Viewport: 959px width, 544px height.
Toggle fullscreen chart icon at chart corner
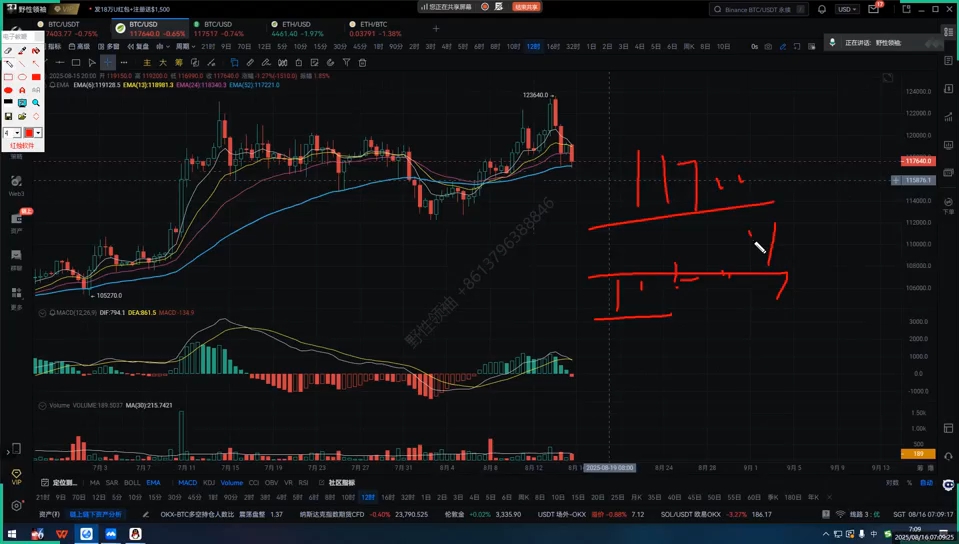point(887,78)
